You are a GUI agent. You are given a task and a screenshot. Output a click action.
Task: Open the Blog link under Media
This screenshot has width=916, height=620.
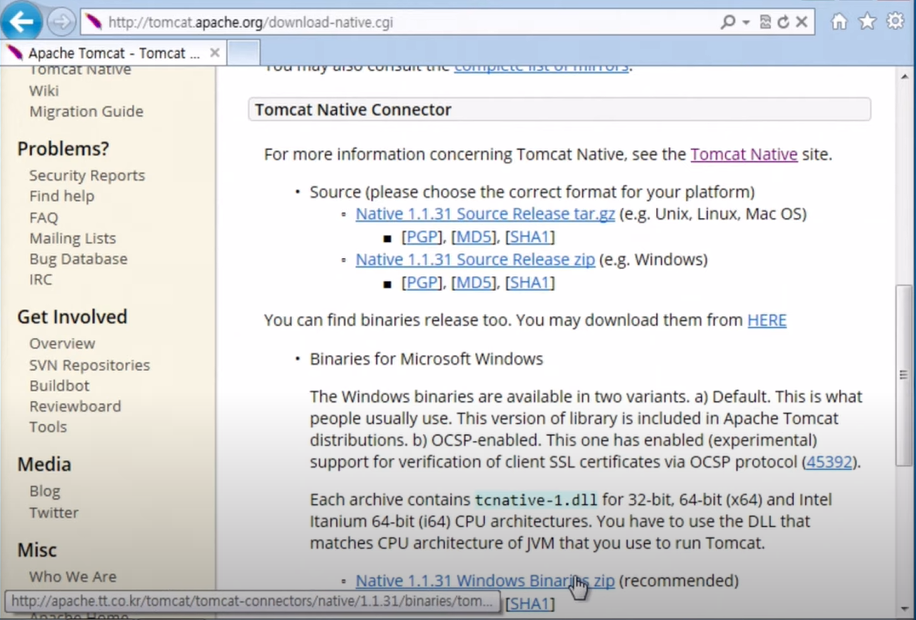point(44,491)
